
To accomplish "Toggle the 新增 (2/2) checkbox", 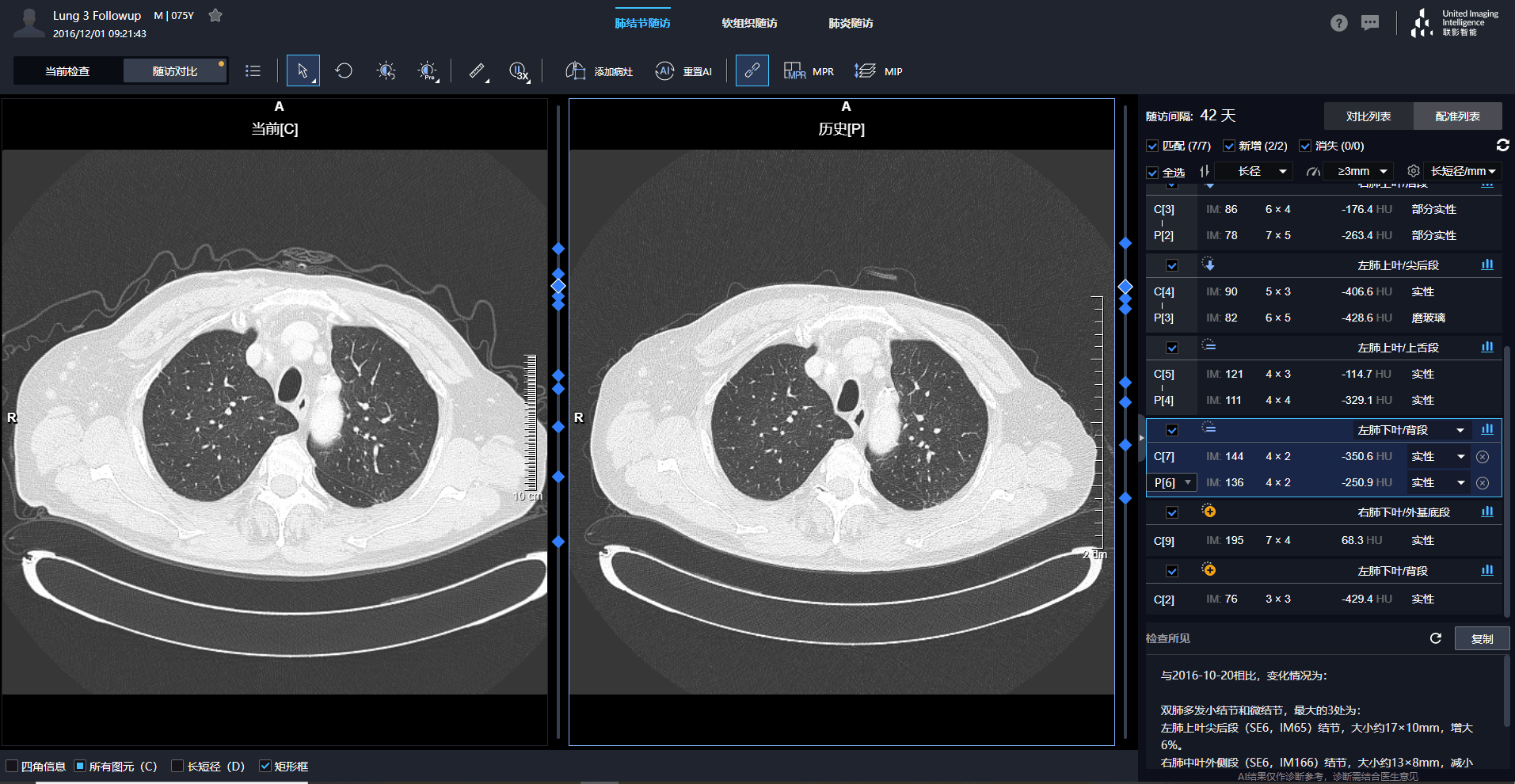I will (x=1229, y=146).
